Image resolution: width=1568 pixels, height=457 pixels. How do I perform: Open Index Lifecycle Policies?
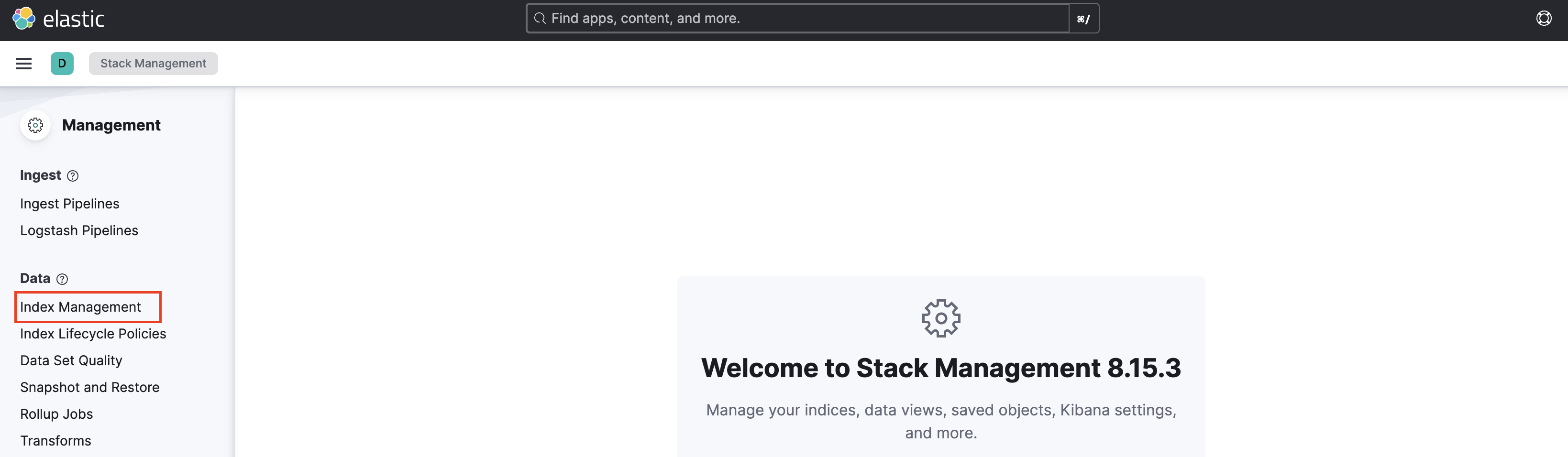(93, 334)
